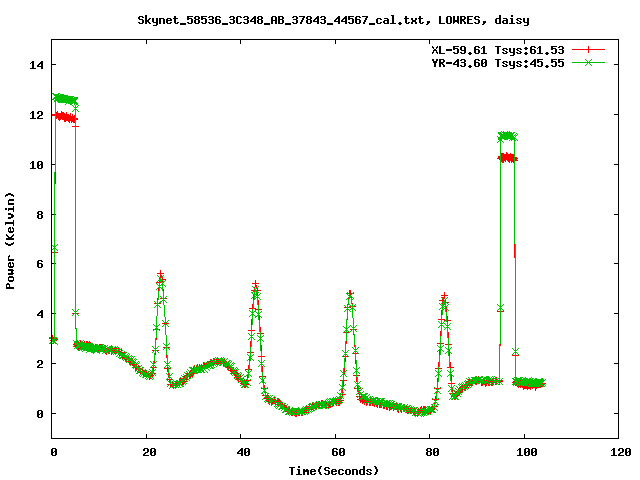This screenshot has width=640, height=480.
Task: Select legend entry XL-59.61 Tsys:61.53
Action: tap(498, 50)
